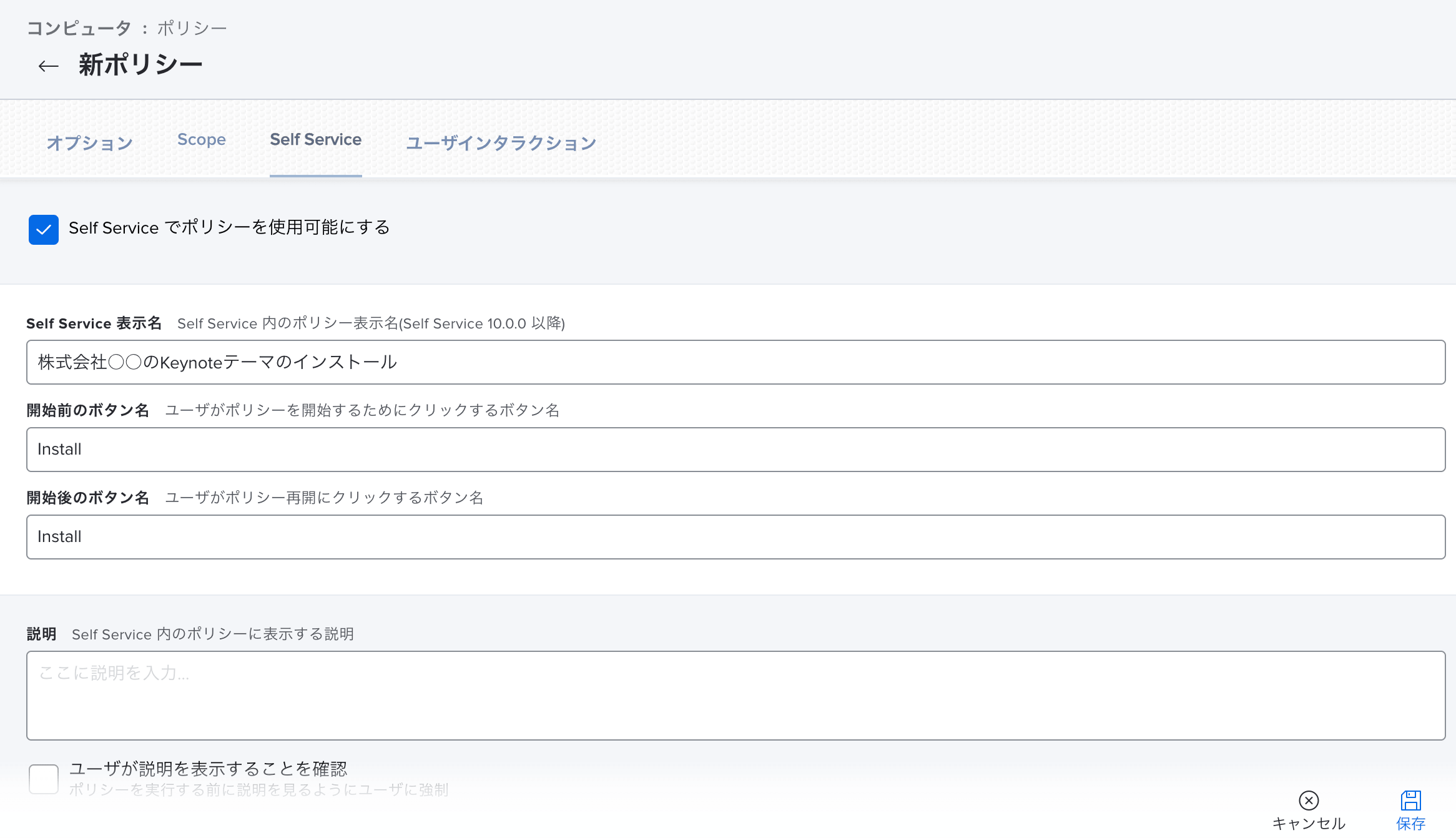Screen dimensions: 1456x838
Task: Click the 開始後のボタン名 input field
Action: tap(735, 537)
